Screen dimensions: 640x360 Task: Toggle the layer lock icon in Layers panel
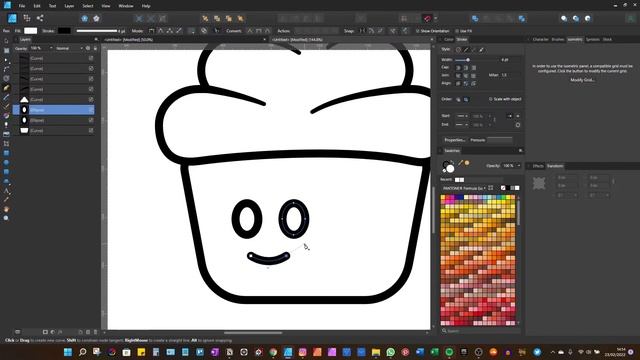pos(95,48)
